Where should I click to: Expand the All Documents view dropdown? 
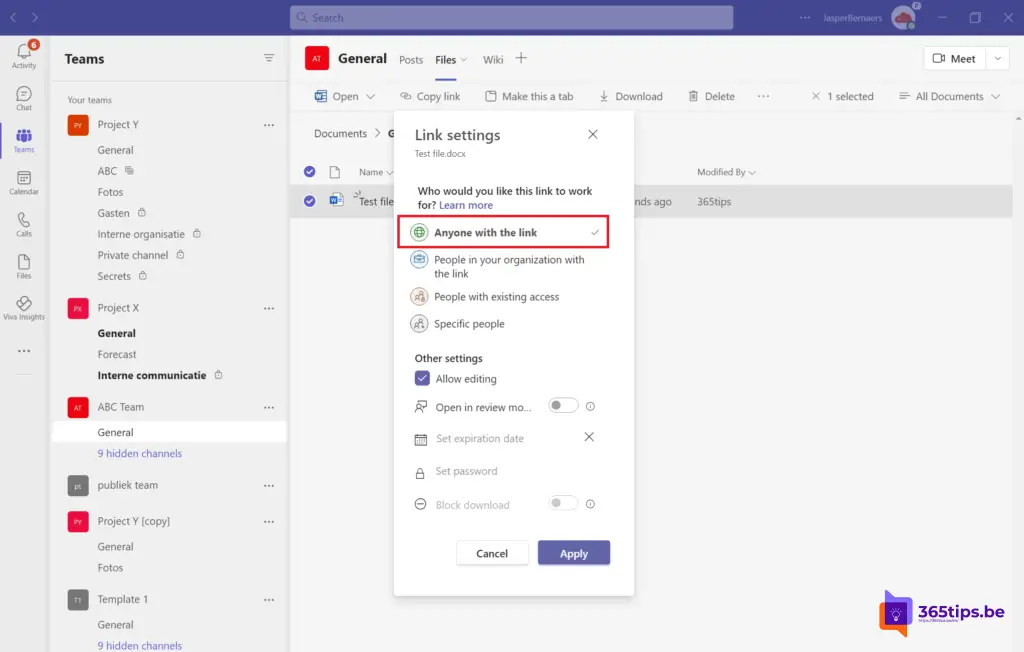949,97
